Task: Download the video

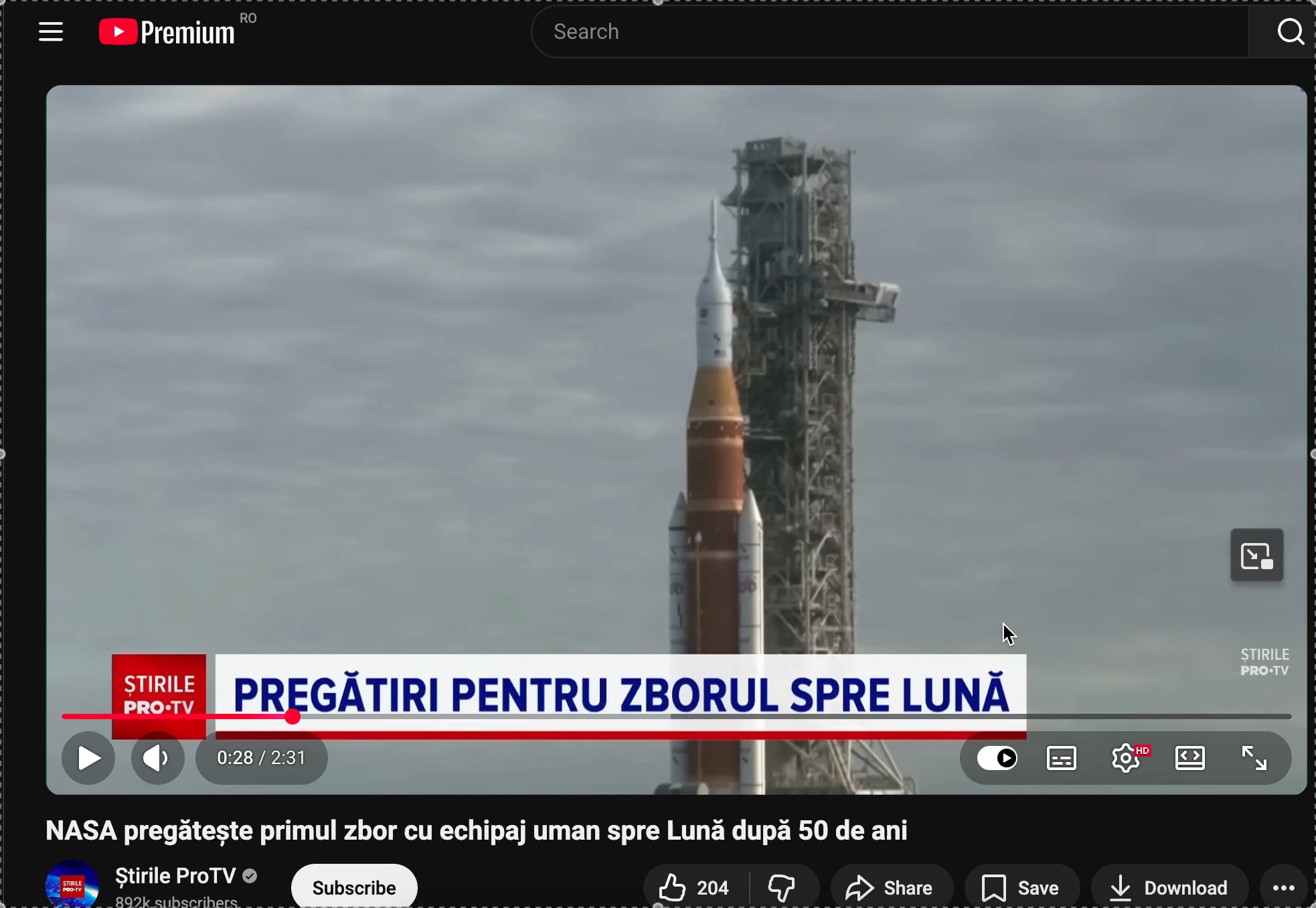Action: (1169, 888)
